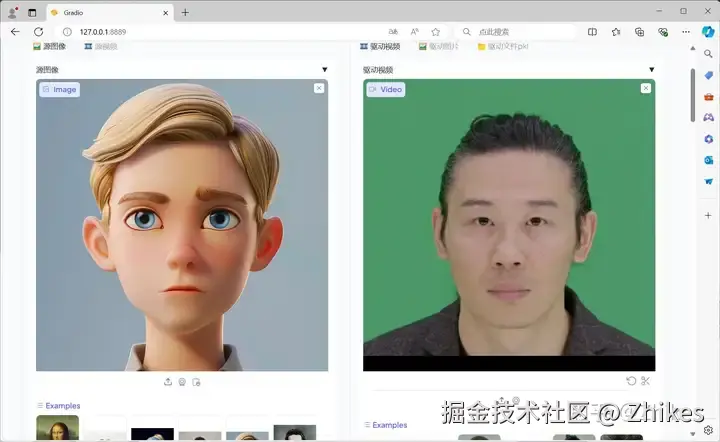Viewport: 720px width, 442px height.
Task: Open the Favorites list icon in the toolbar
Action: [616, 32]
